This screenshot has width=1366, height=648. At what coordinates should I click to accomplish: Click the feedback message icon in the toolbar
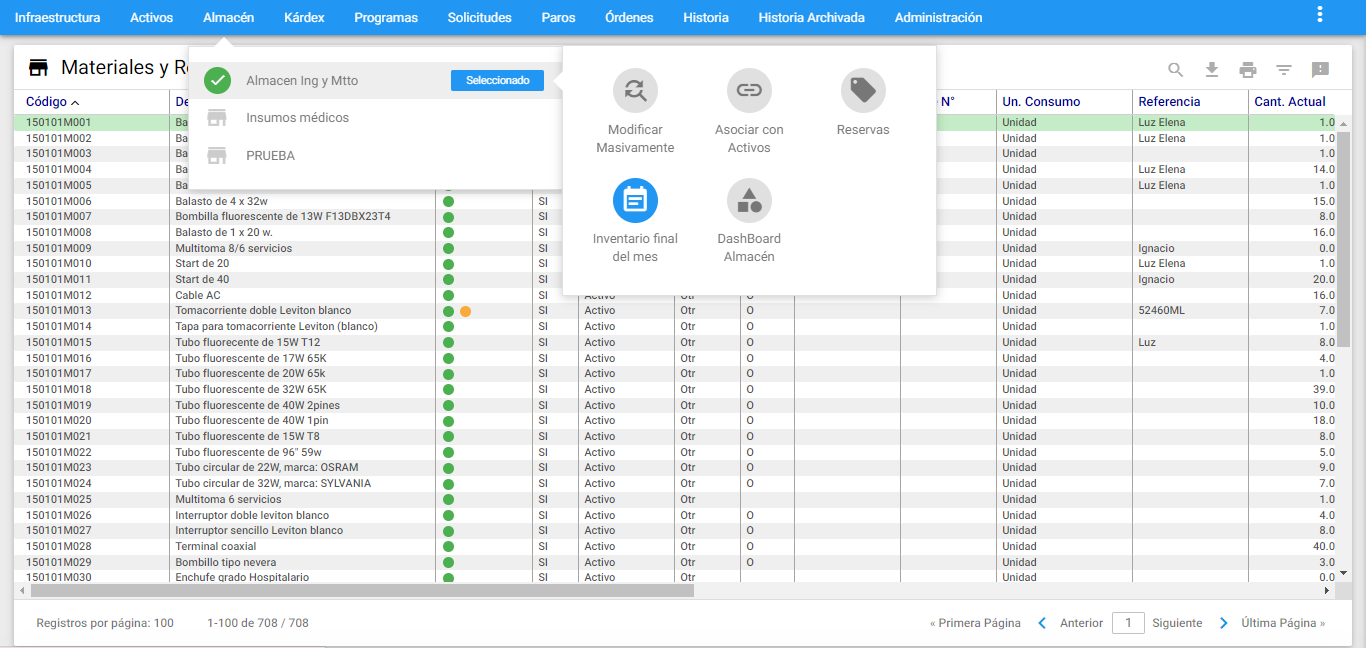pos(1320,70)
